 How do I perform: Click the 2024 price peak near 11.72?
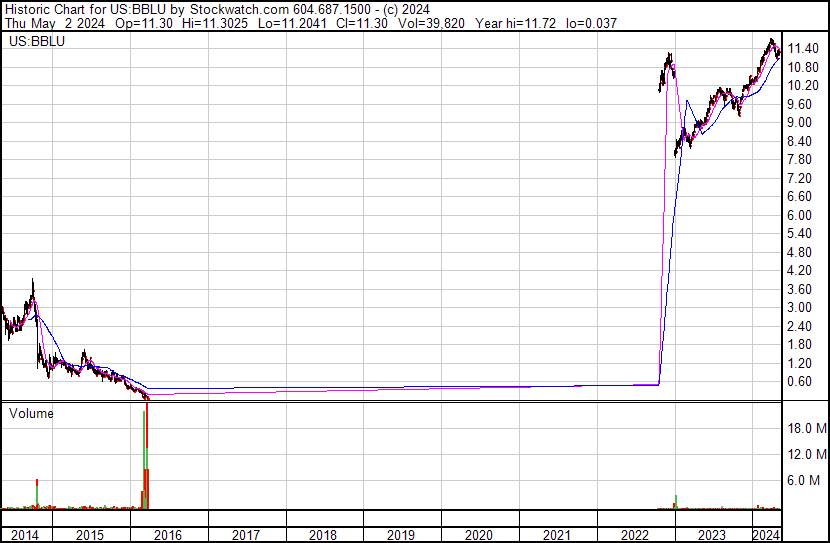pyautogui.click(x=772, y=42)
